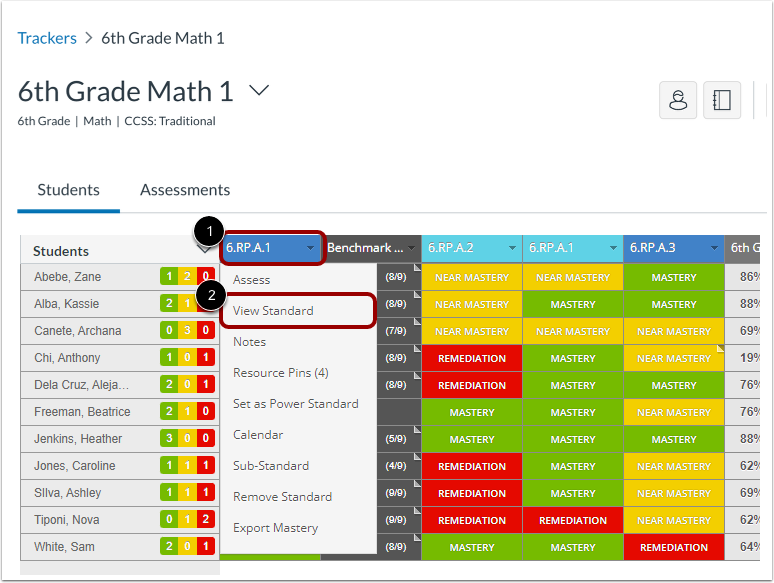Open the 6.RP.A.3 column dropdown arrow

click(714, 248)
